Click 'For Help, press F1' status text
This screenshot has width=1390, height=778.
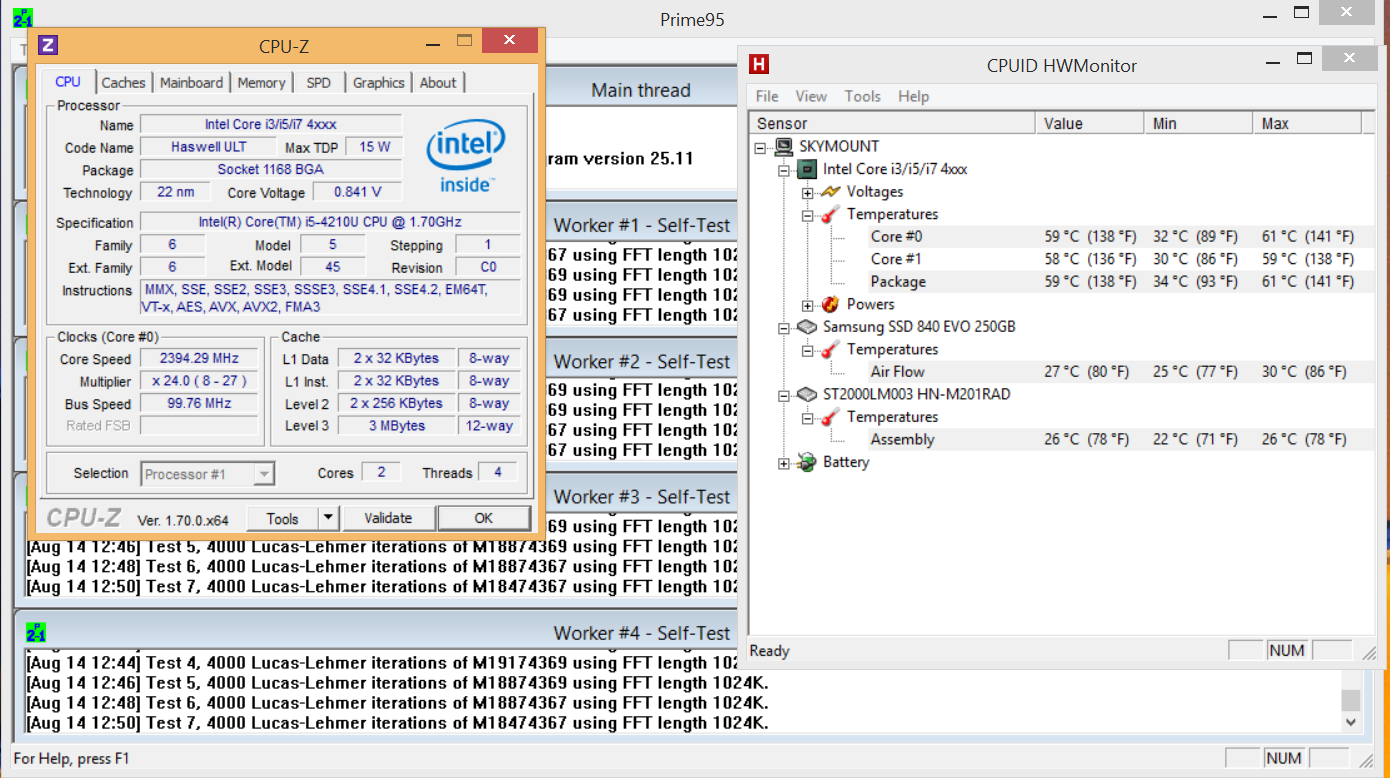click(71, 759)
